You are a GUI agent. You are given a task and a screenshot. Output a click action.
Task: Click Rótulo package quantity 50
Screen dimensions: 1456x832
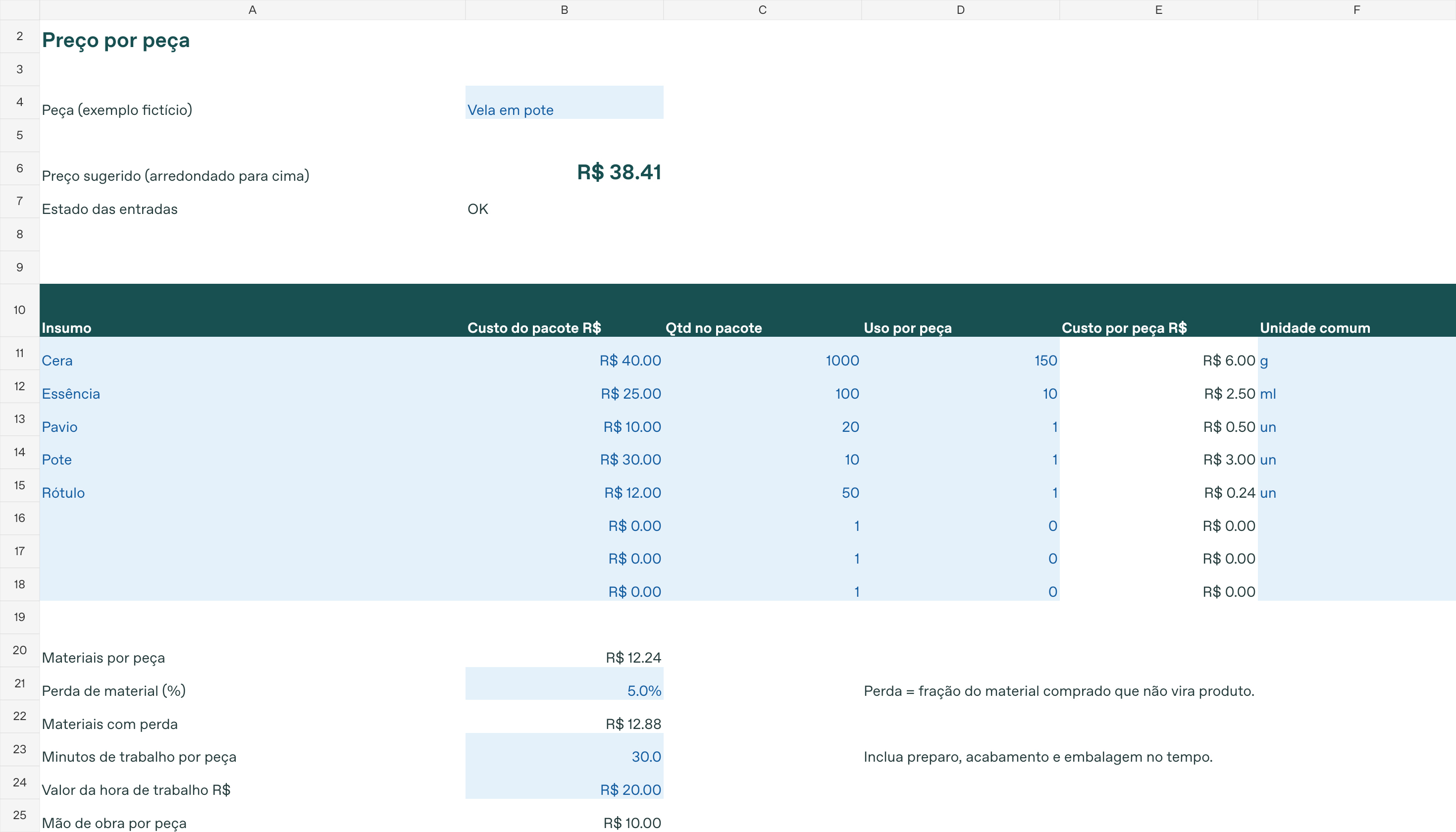[762, 485]
